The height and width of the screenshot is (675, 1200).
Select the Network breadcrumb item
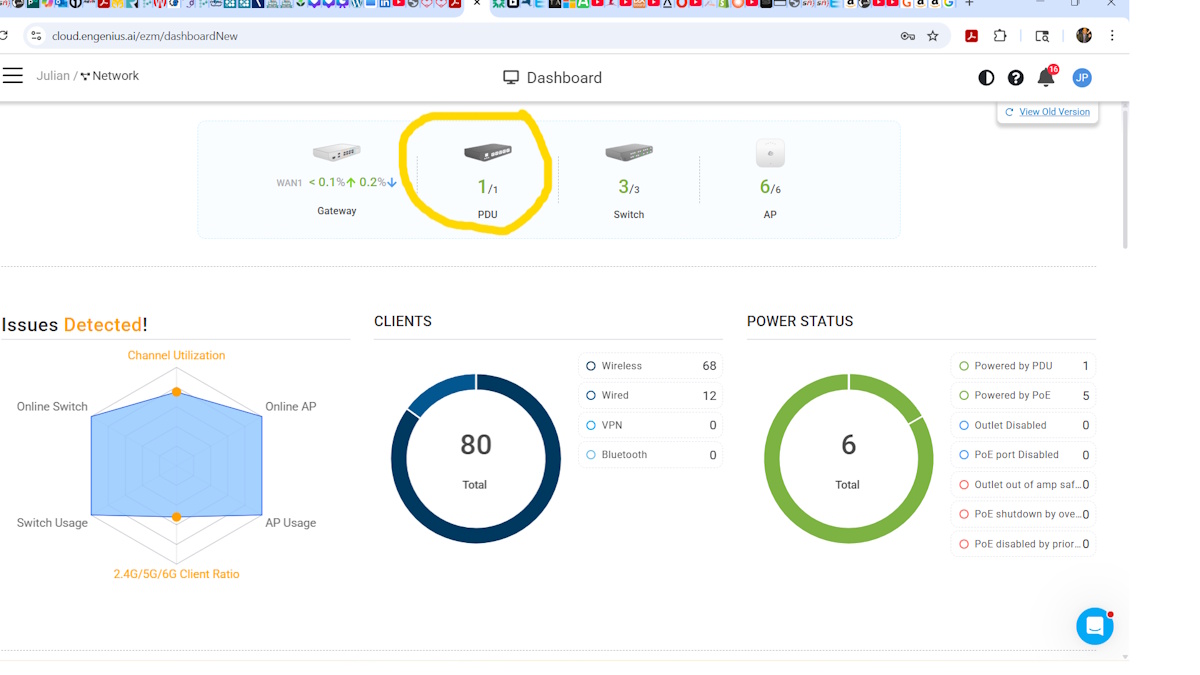tap(115, 76)
